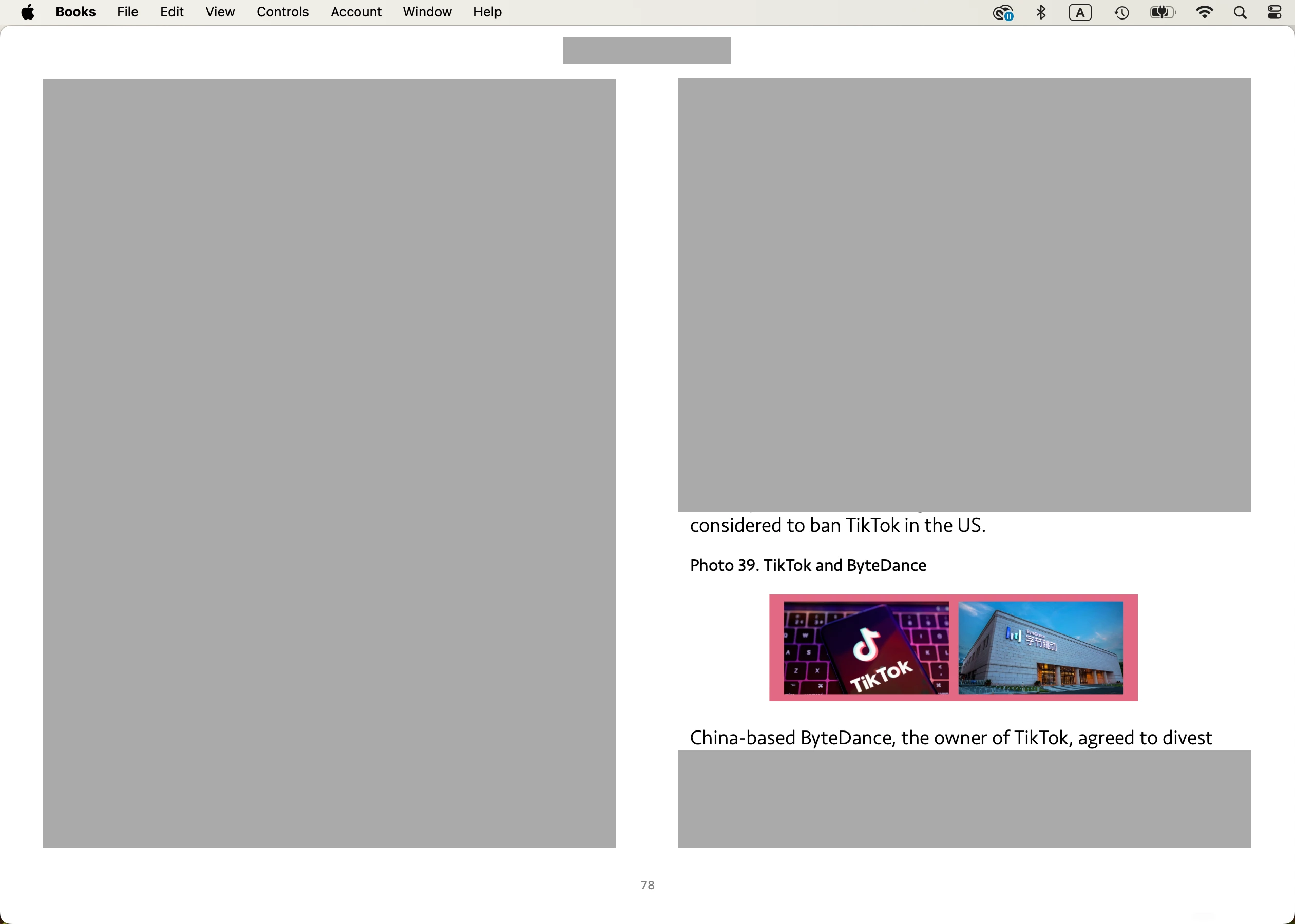The width and height of the screenshot is (1295, 924).
Task: Expand the Window menu
Action: pyautogui.click(x=427, y=12)
